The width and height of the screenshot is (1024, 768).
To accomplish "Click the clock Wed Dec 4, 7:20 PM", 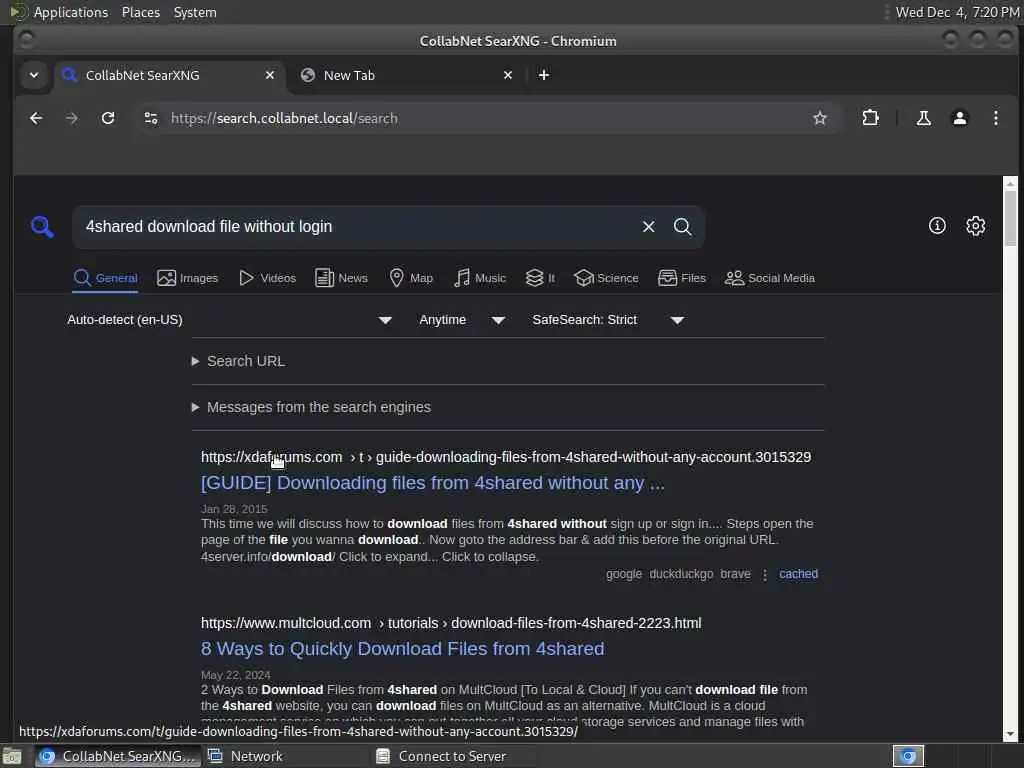I will click(957, 12).
